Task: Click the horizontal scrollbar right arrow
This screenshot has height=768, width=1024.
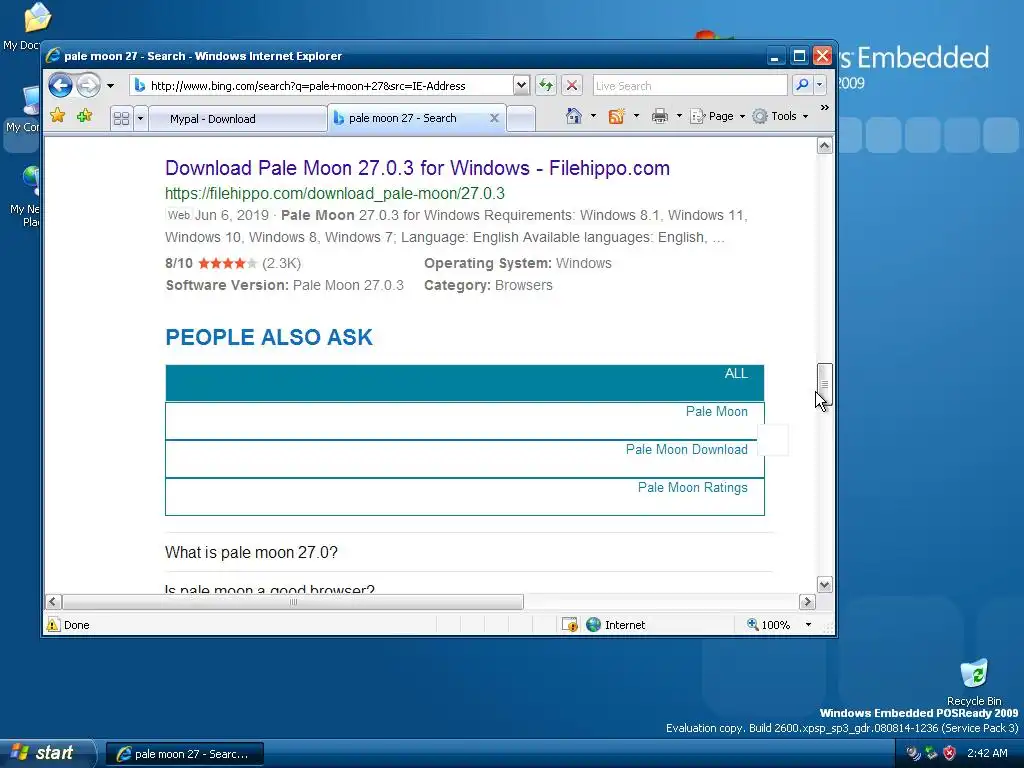Action: click(807, 601)
